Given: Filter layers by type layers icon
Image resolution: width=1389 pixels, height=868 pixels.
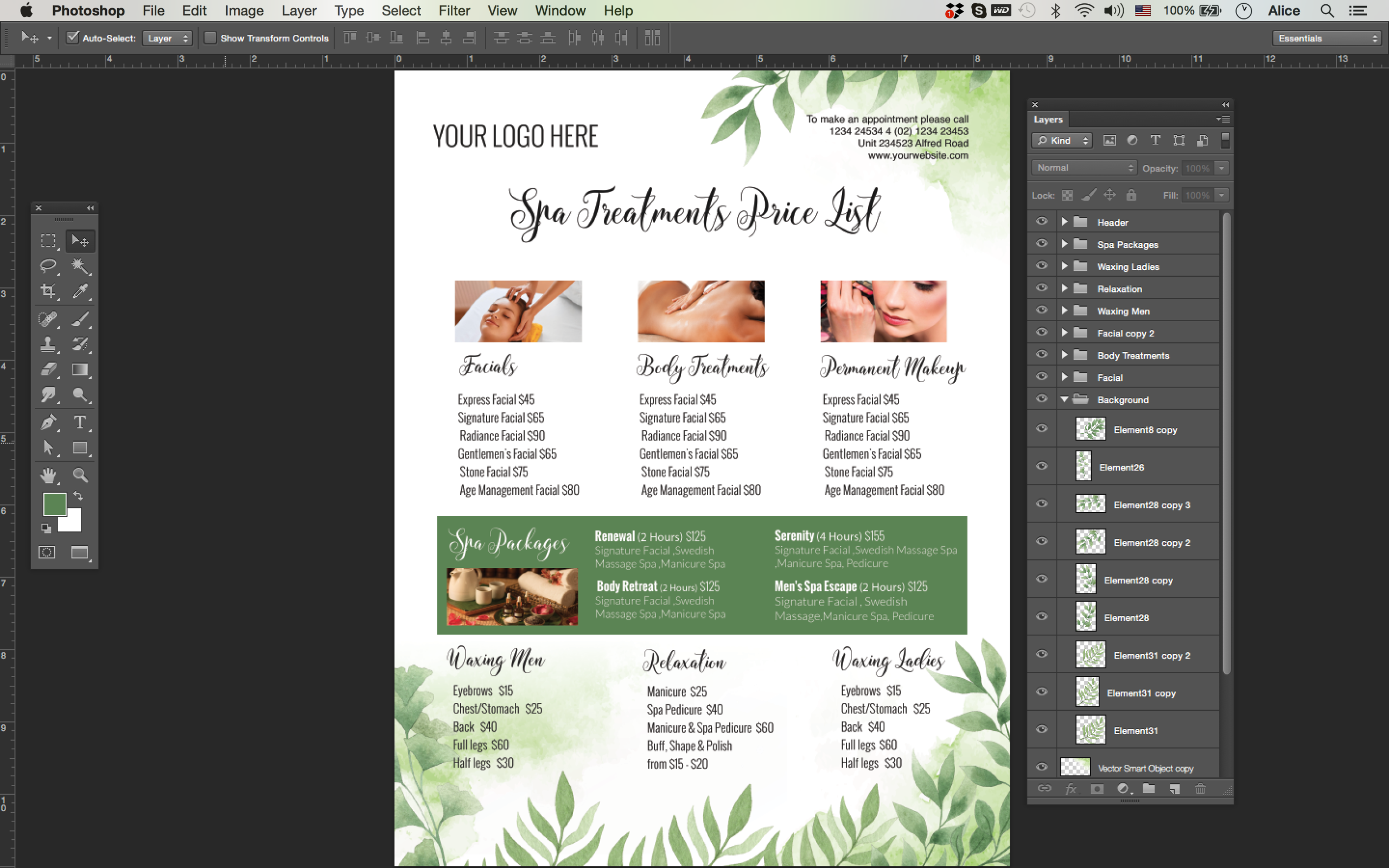Looking at the screenshot, I should pyautogui.click(x=1155, y=140).
